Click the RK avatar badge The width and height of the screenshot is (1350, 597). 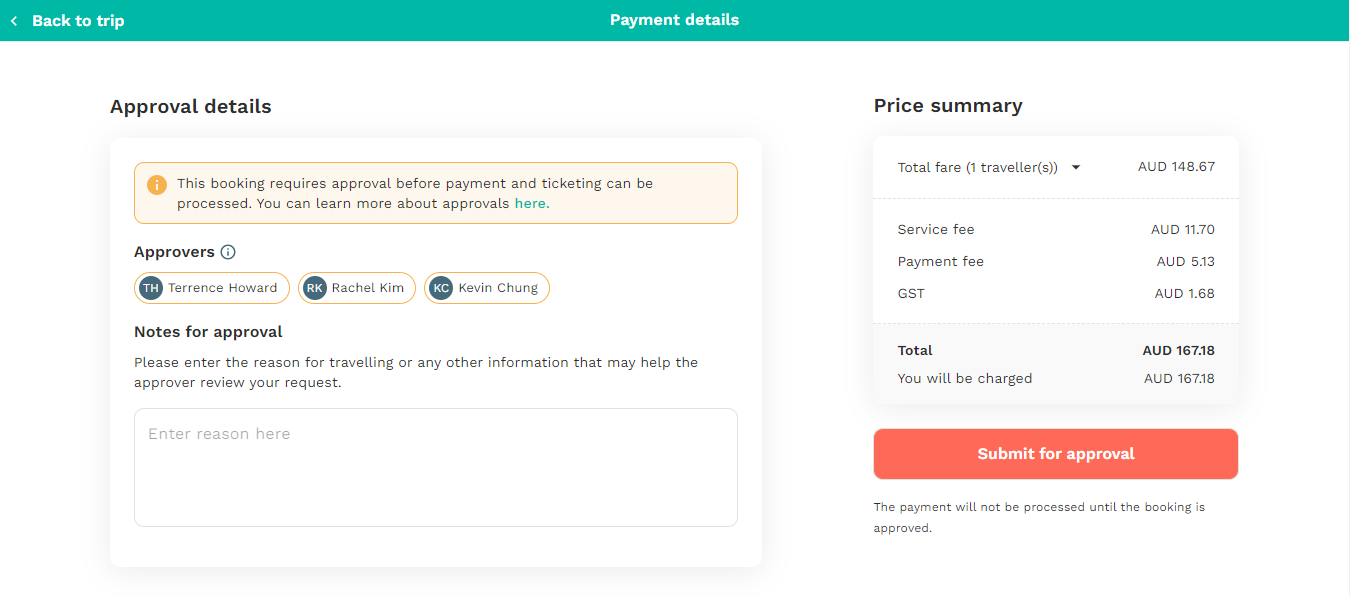pos(315,288)
